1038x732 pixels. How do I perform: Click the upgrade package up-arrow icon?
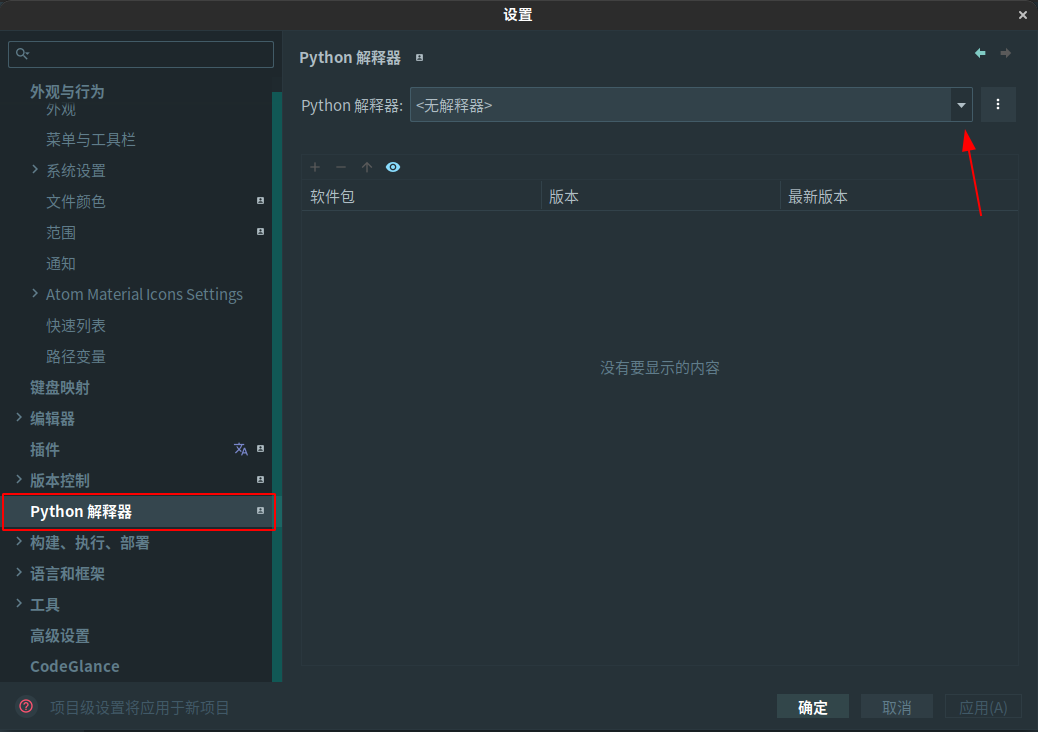coord(367,167)
